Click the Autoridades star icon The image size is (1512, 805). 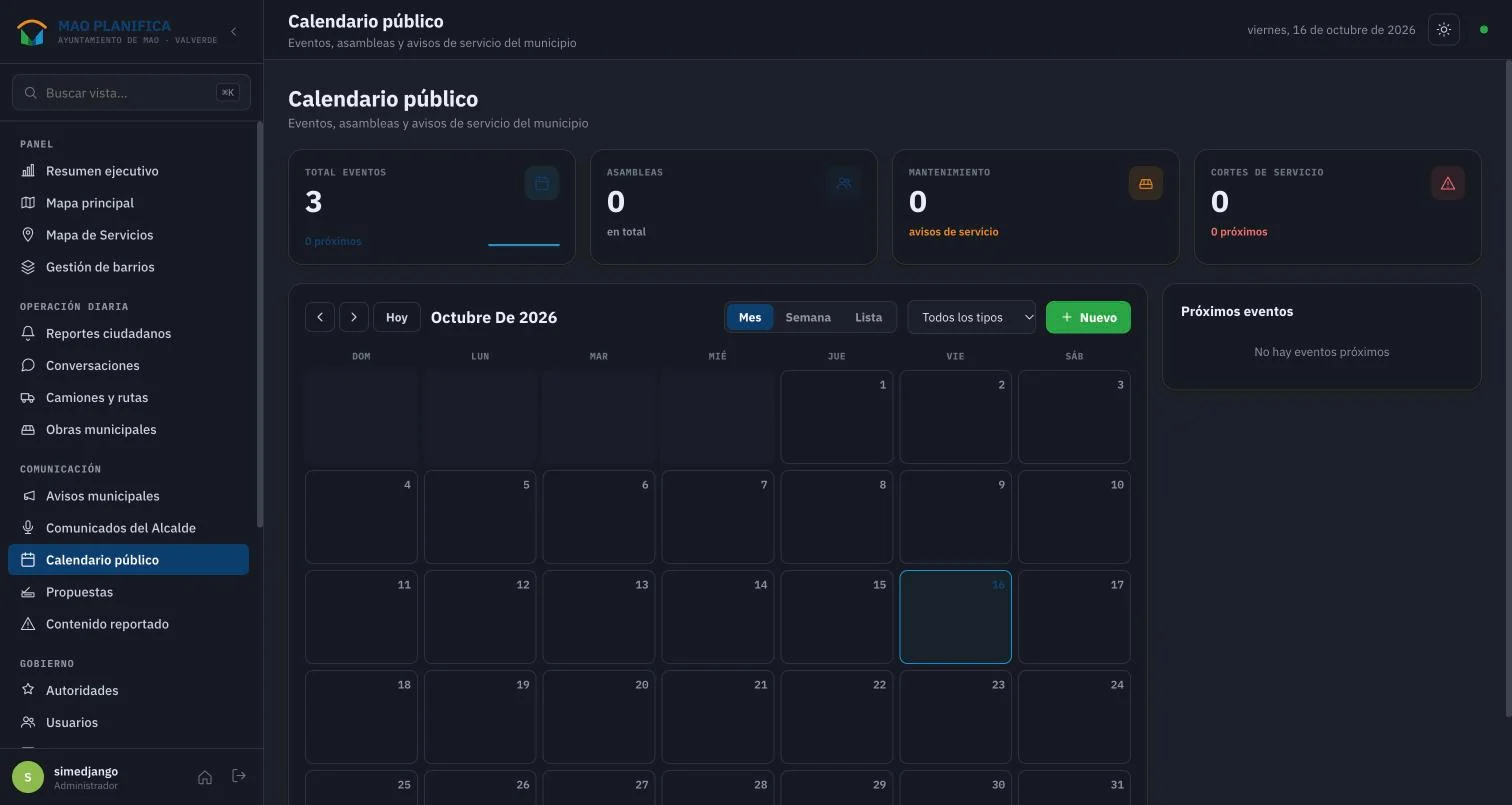click(x=28, y=691)
